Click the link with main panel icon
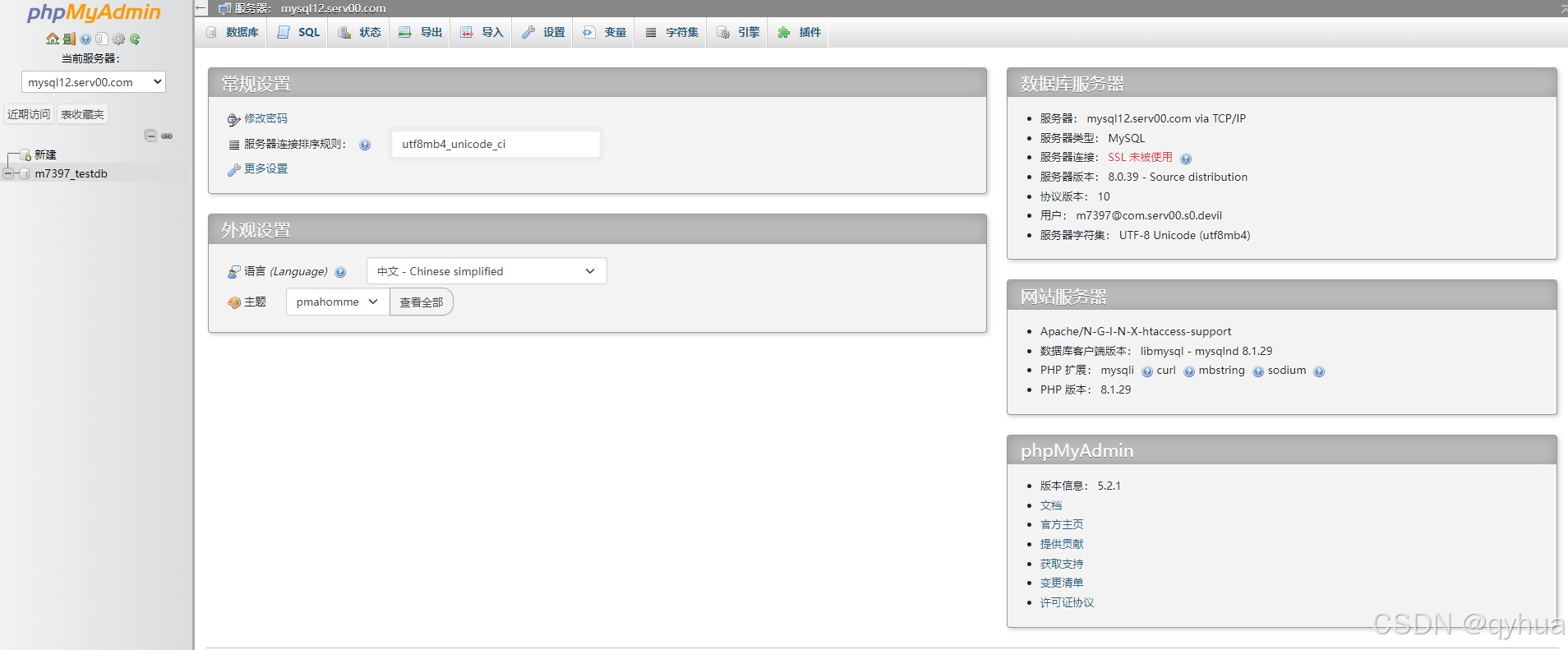This screenshot has height=650, width=1568. pyautogui.click(x=167, y=136)
